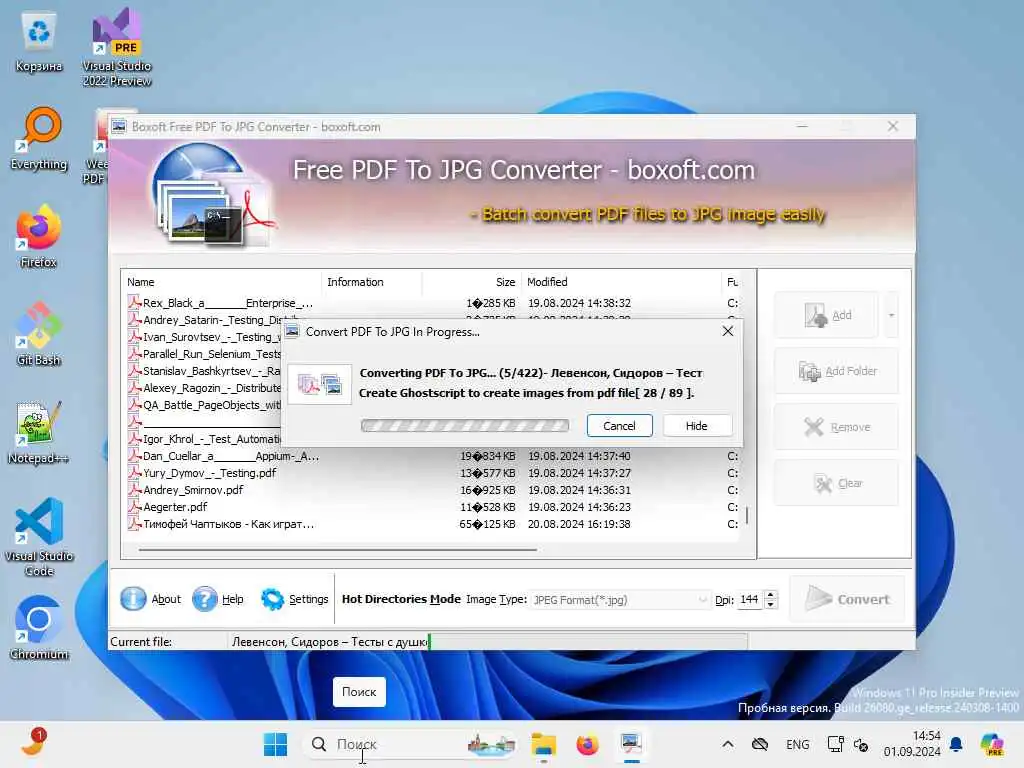Viewport: 1024px width, 768px height.
Task: Open the Firefox desktop shortcut
Action: [x=39, y=238]
